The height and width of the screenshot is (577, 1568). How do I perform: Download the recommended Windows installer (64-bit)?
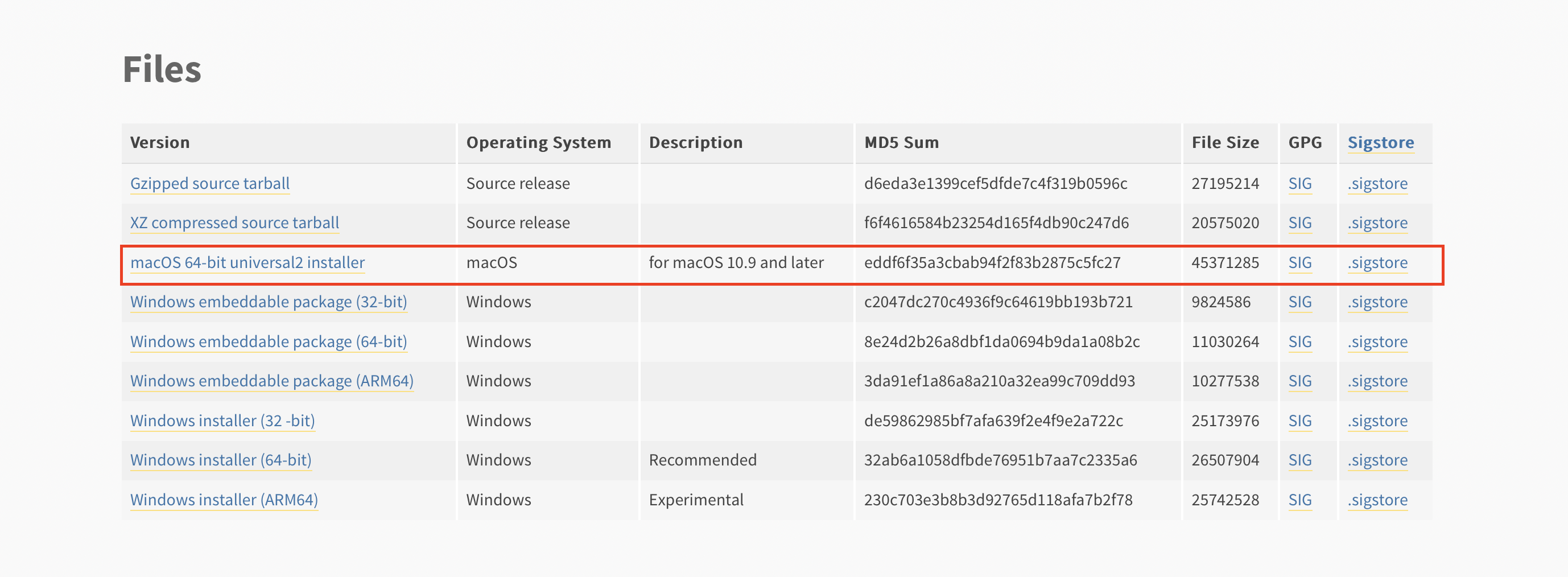221,460
